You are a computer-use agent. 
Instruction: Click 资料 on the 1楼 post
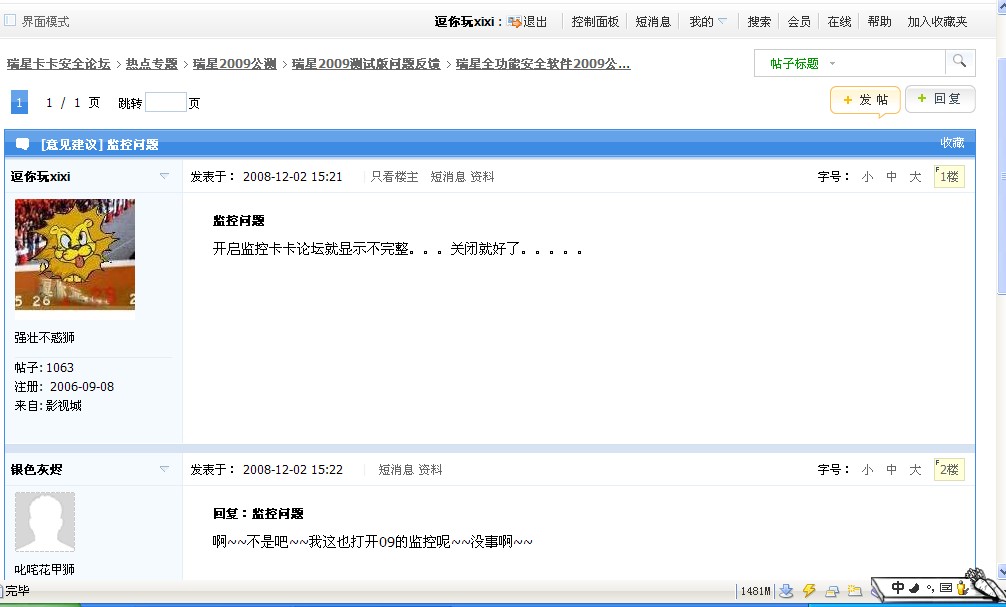click(x=482, y=176)
